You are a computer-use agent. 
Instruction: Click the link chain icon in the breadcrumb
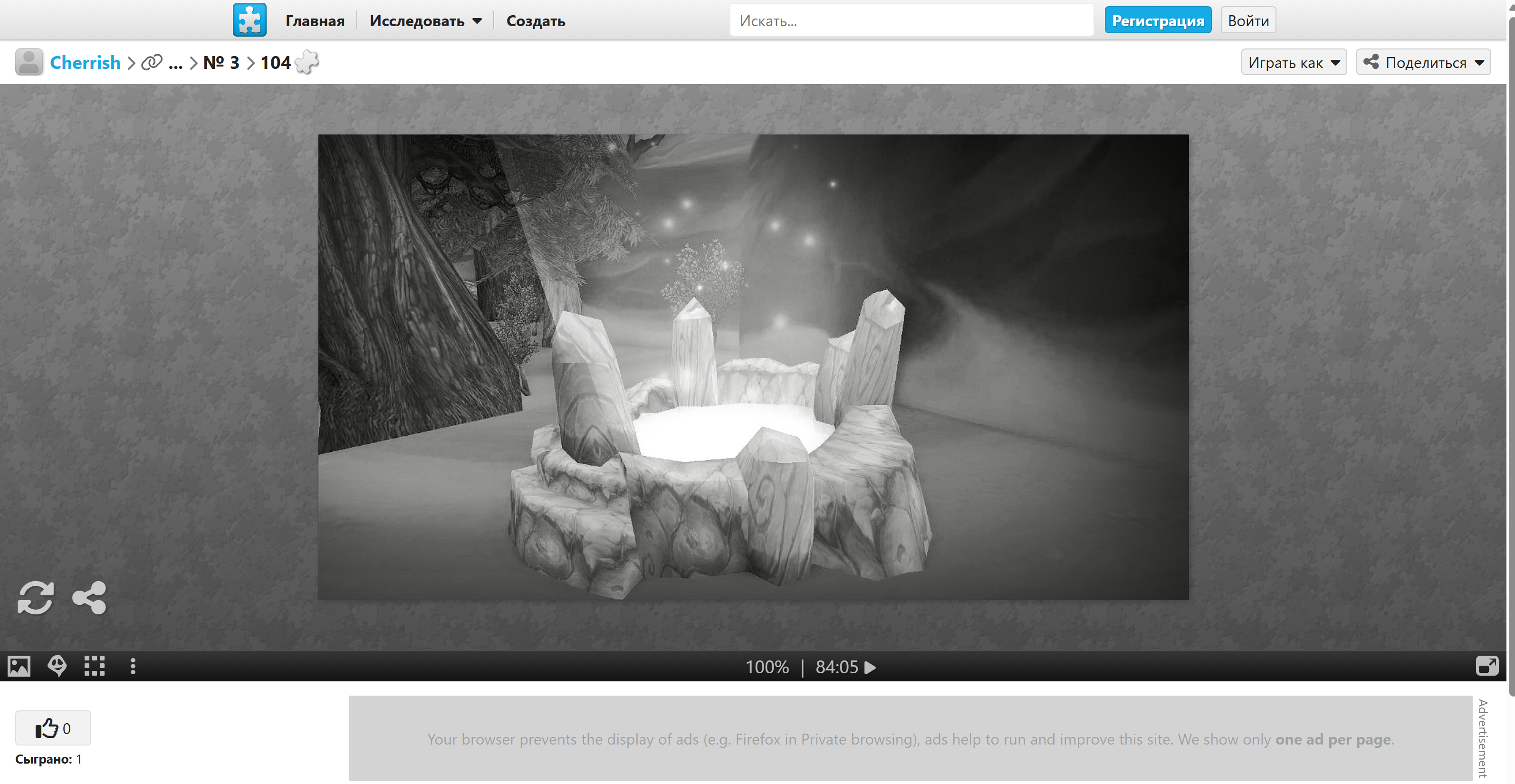click(152, 62)
